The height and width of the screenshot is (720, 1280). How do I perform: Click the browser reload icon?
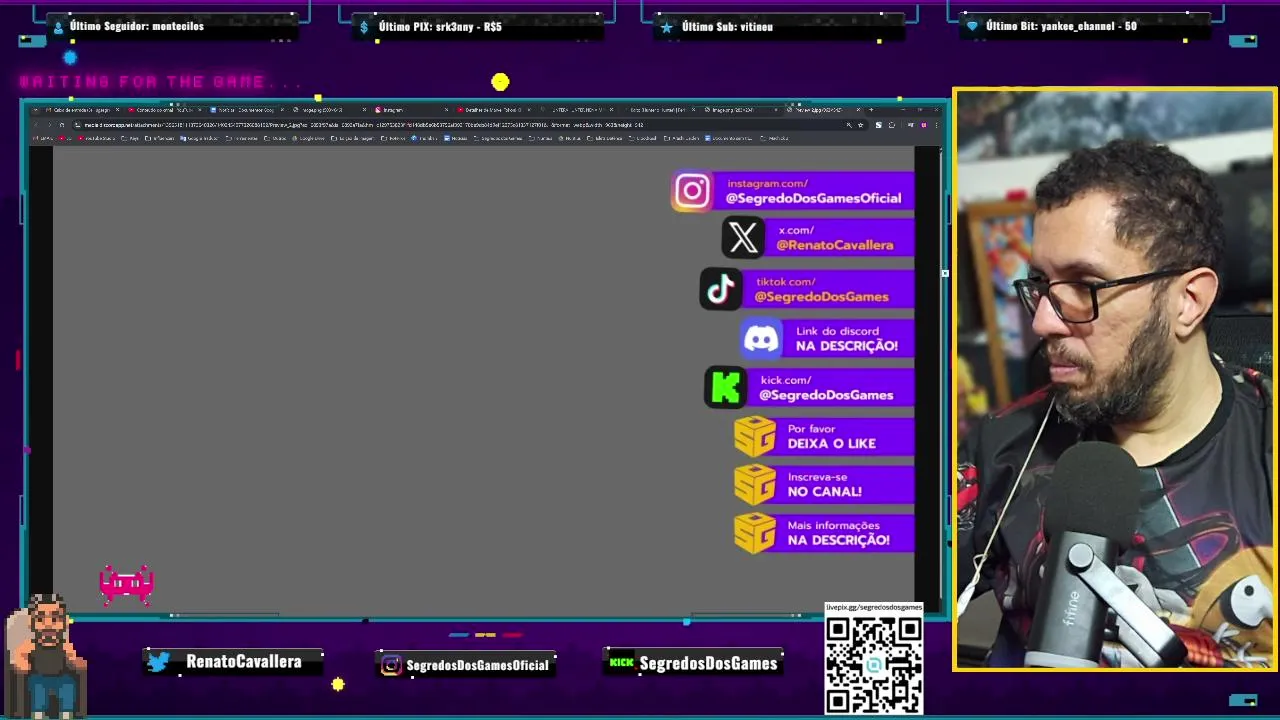point(62,125)
